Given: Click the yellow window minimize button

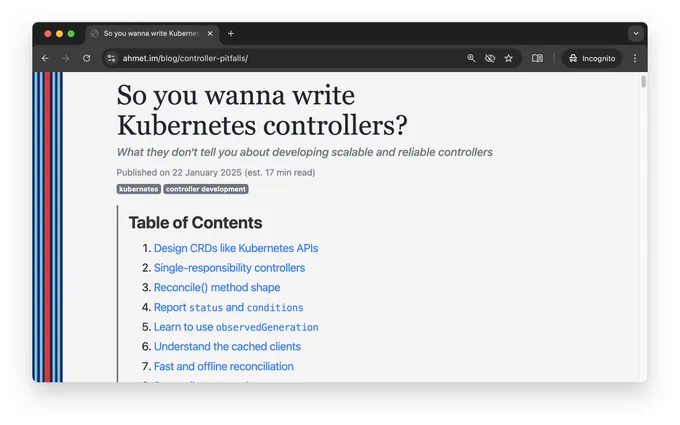Looking at the screenshot, I should [59, 33].
